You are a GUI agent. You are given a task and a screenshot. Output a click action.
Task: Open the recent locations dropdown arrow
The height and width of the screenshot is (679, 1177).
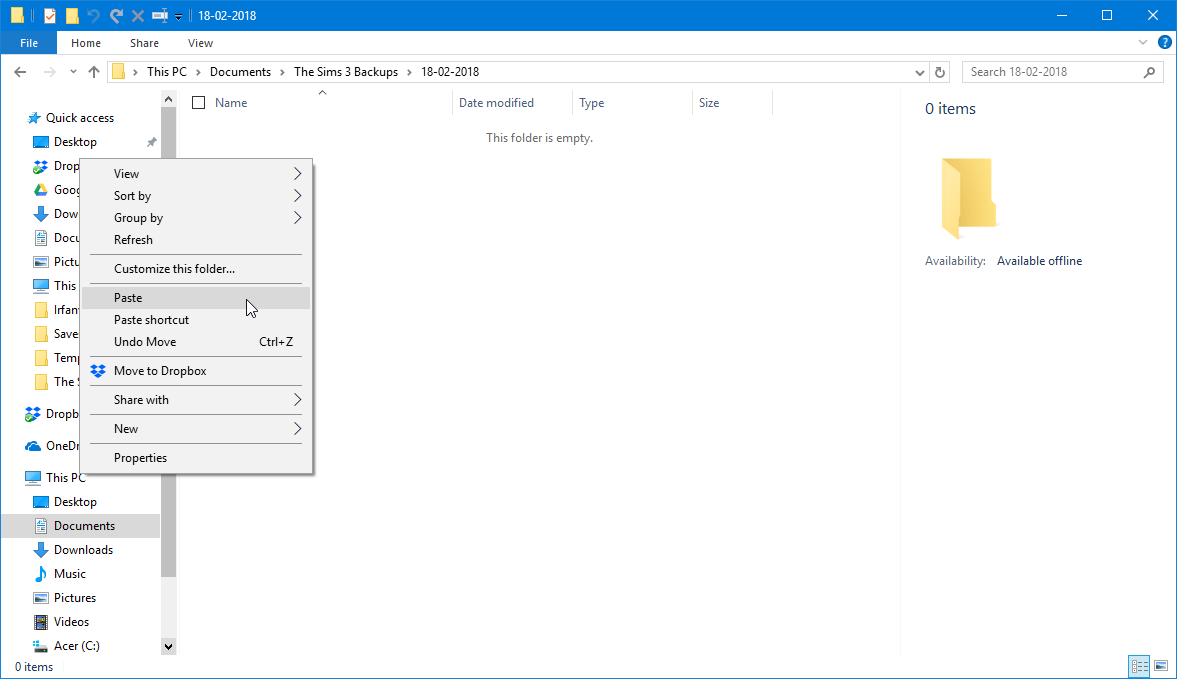pos(73,72)
